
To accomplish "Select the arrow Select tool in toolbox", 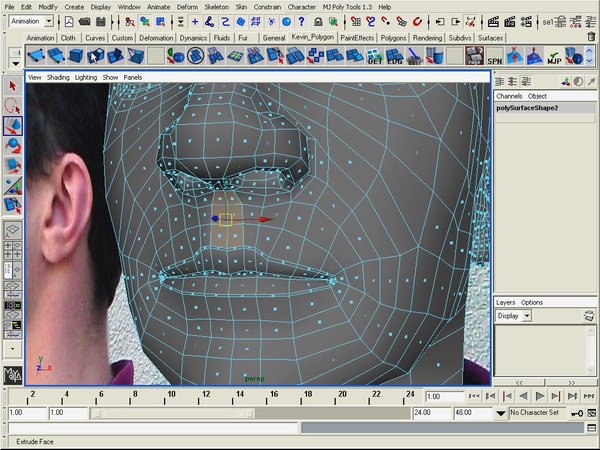I will 13,86.
